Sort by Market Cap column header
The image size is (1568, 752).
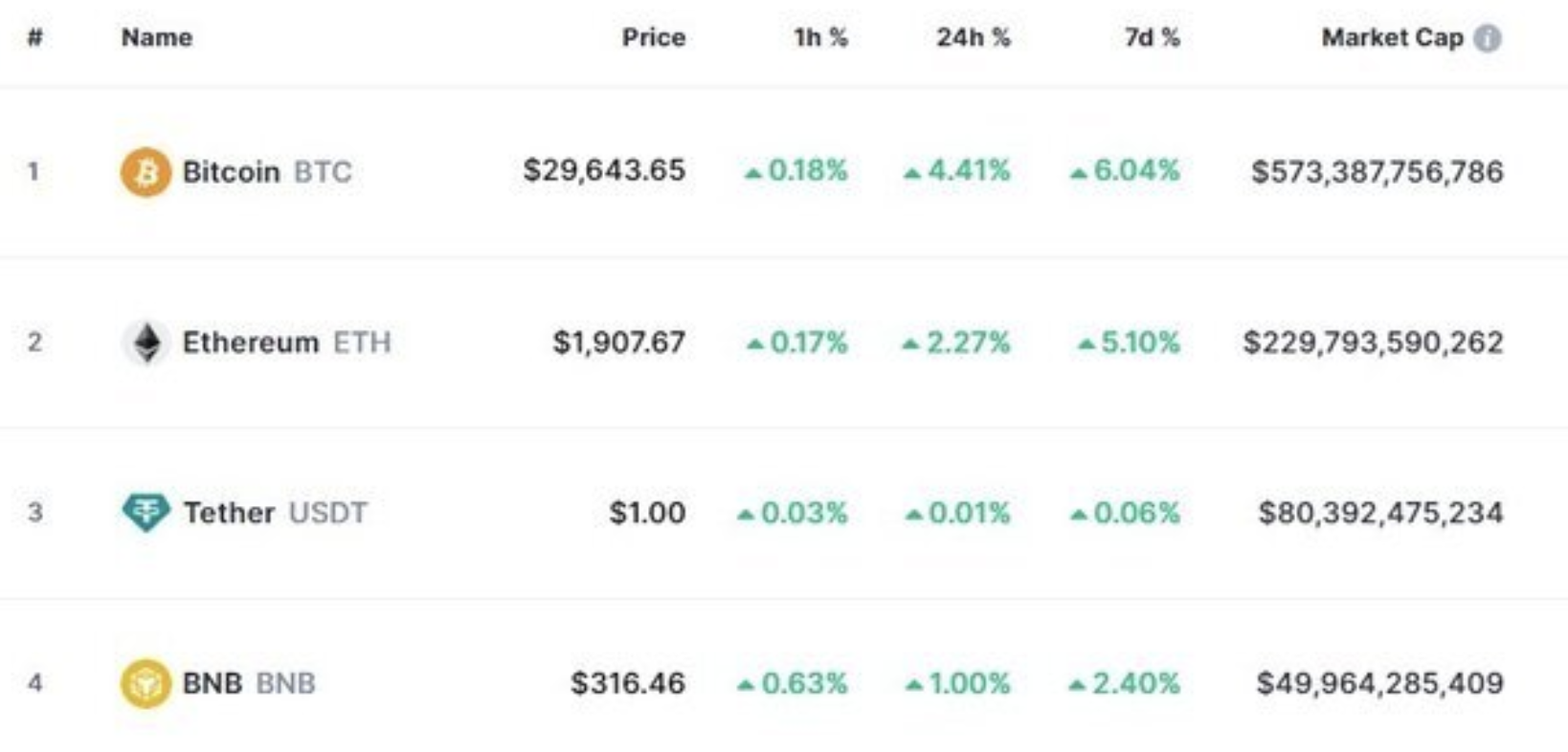[x=1393, y=37]
